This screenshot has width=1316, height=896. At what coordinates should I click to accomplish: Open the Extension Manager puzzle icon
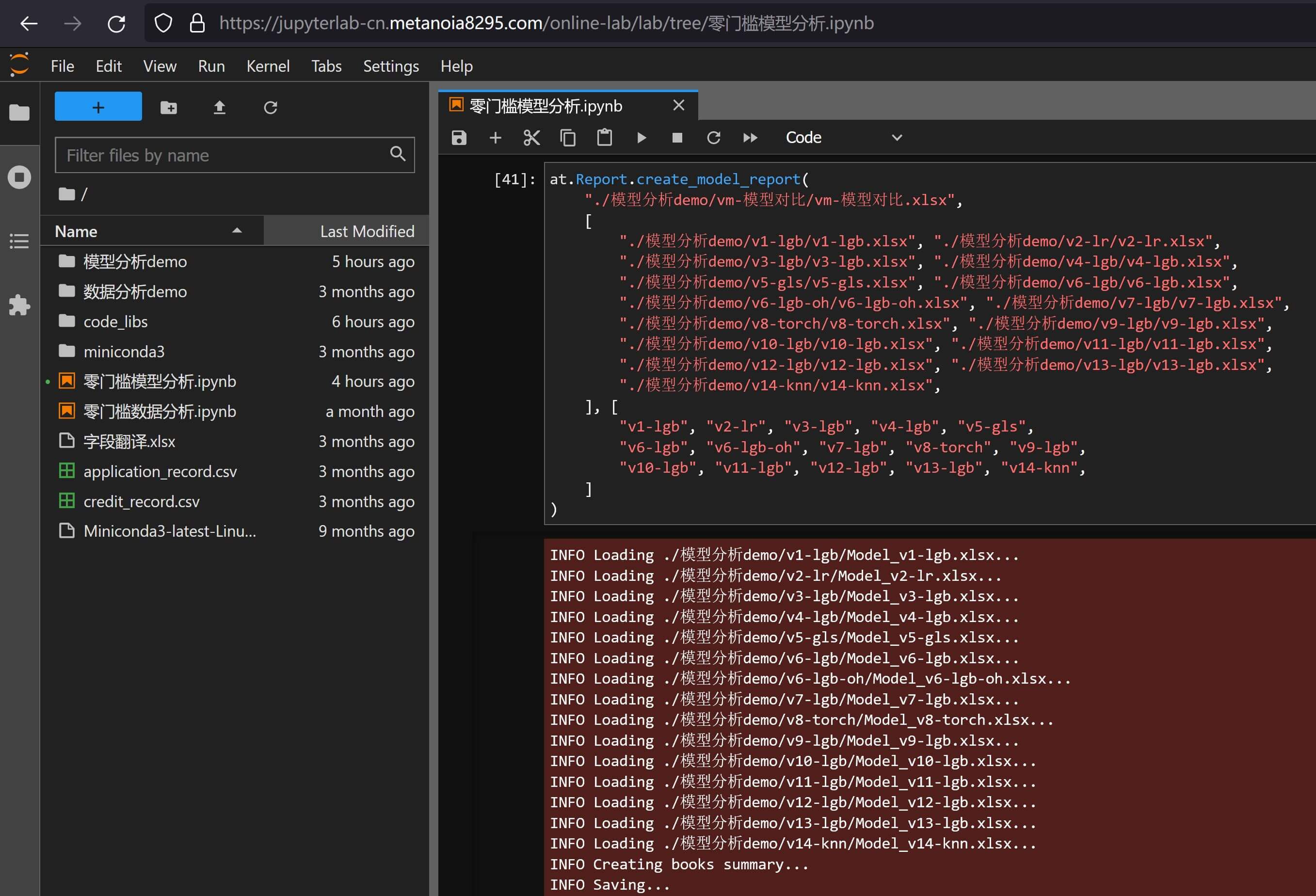click(x=19, y=305)
